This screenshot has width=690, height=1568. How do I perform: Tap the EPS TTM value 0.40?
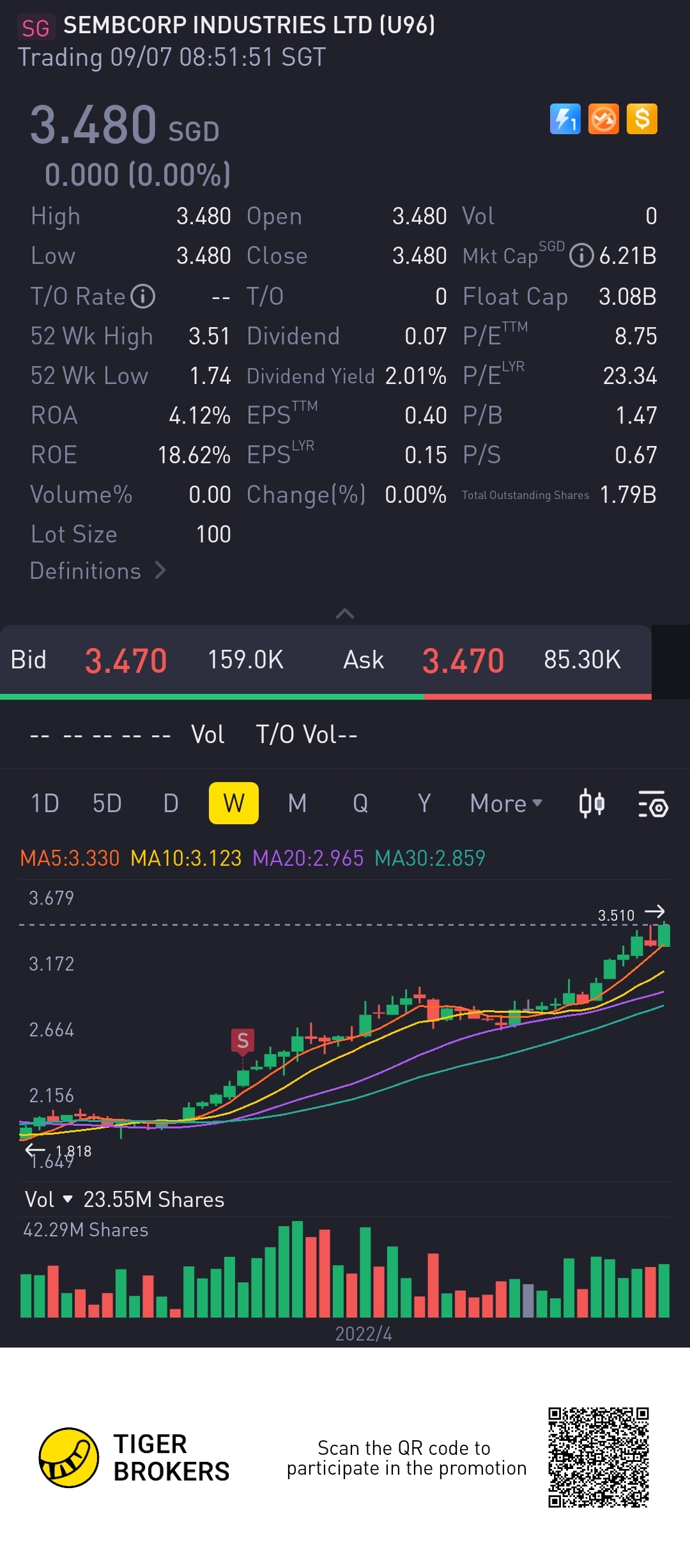[425, 415]
